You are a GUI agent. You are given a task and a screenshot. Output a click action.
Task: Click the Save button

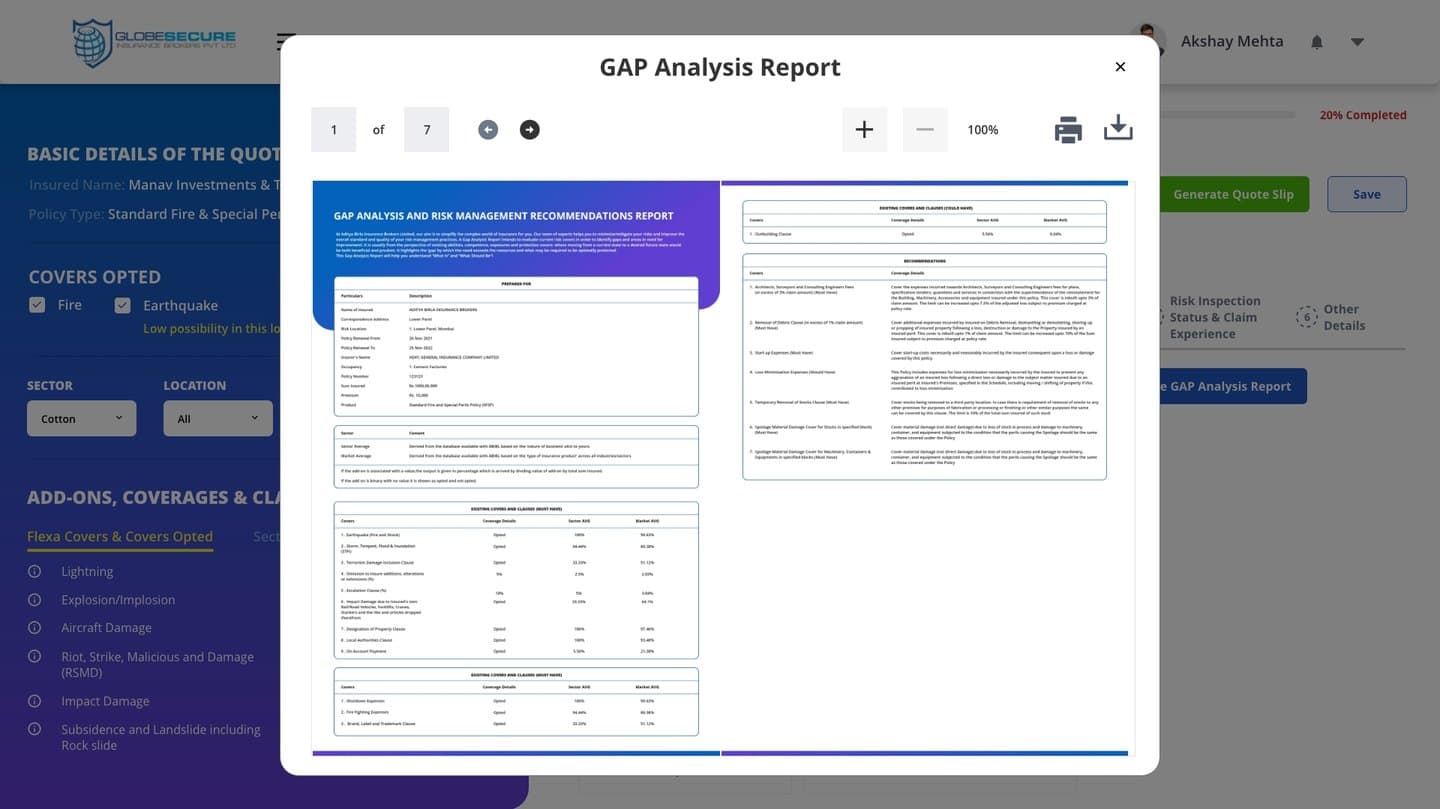pyautogui.click(x=1367, y=194)
